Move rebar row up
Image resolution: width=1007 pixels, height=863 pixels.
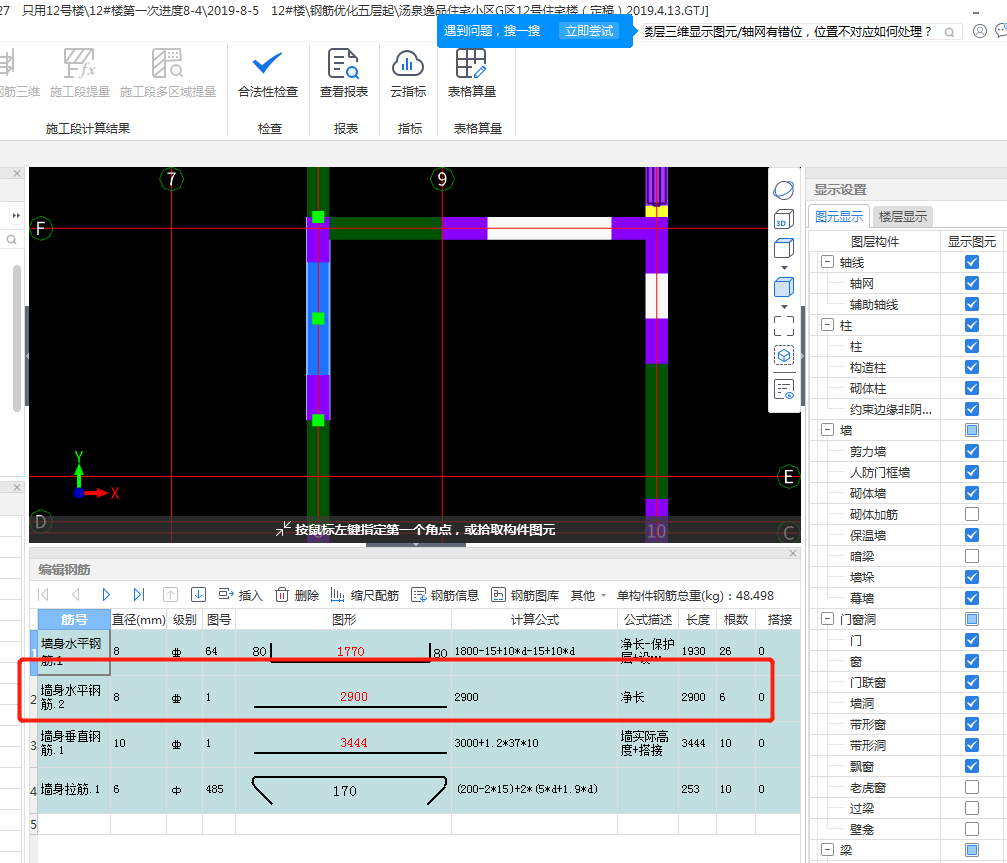click(170, 595)
